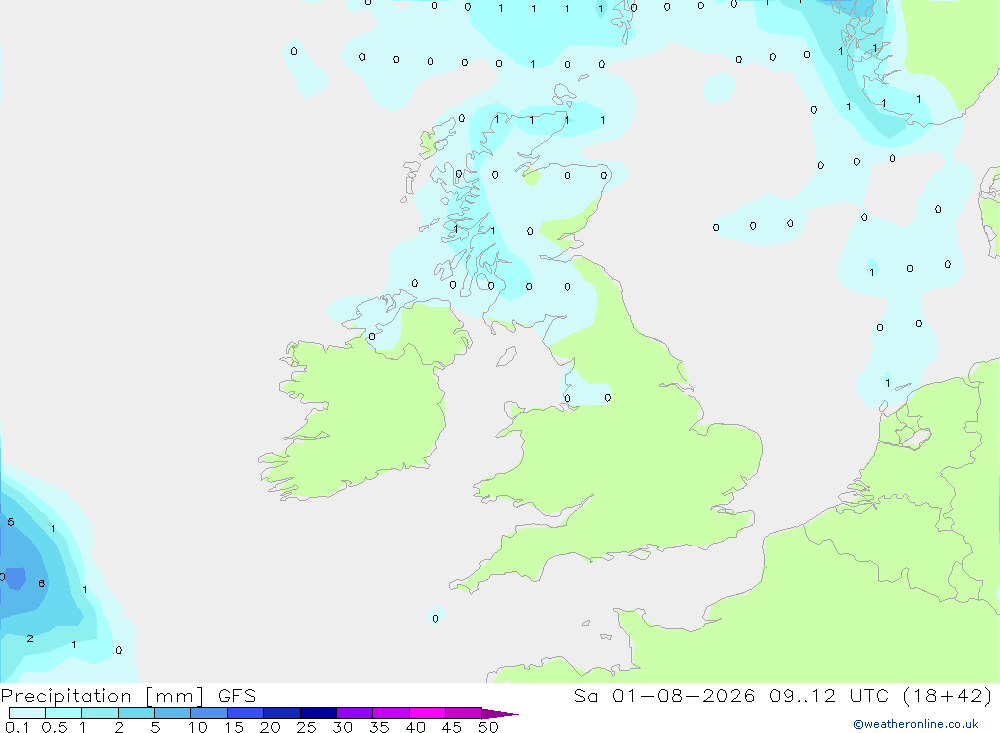Click the over-50 mm arrow legend tip
The image size is (1000, 733).
[500, 714]
